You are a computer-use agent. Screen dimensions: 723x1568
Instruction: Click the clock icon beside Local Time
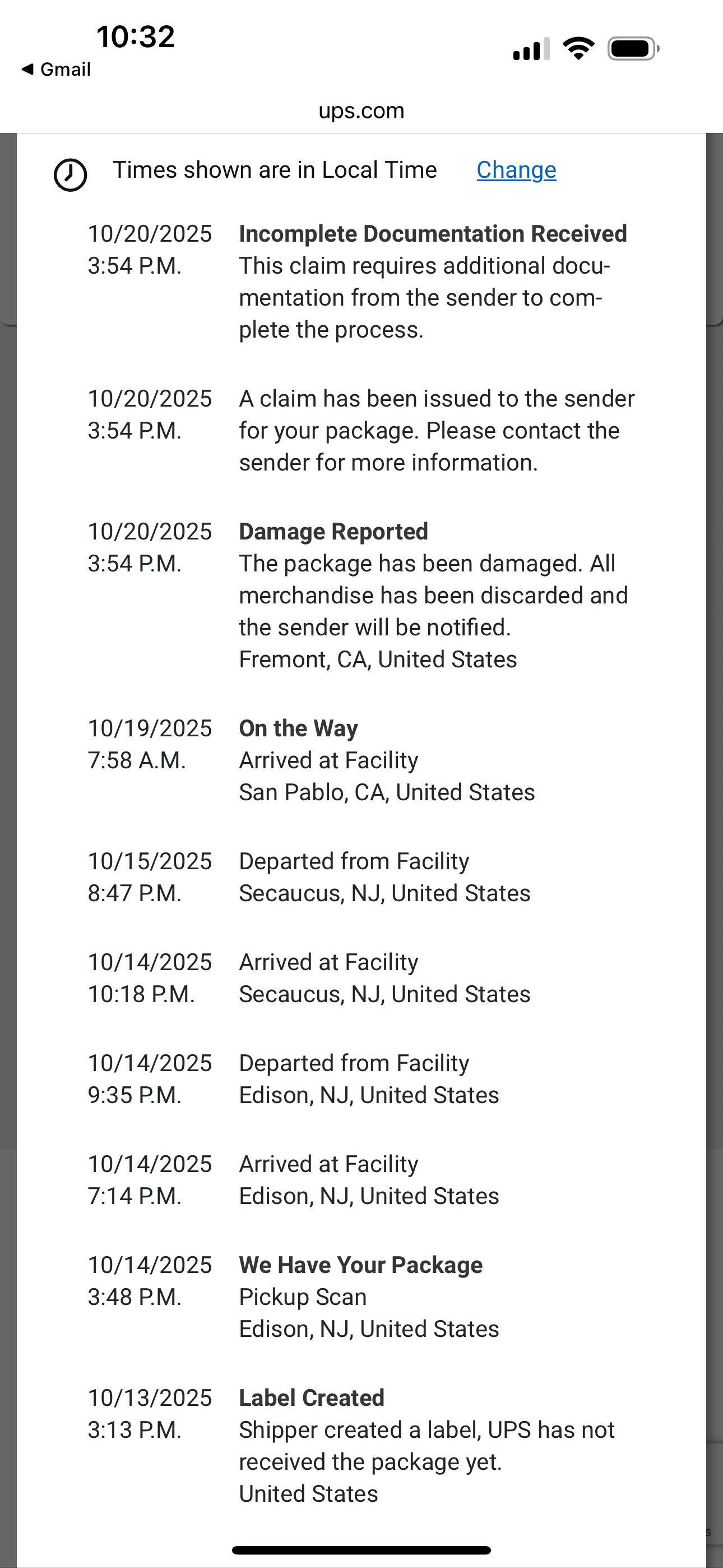[x=71, y=175]
